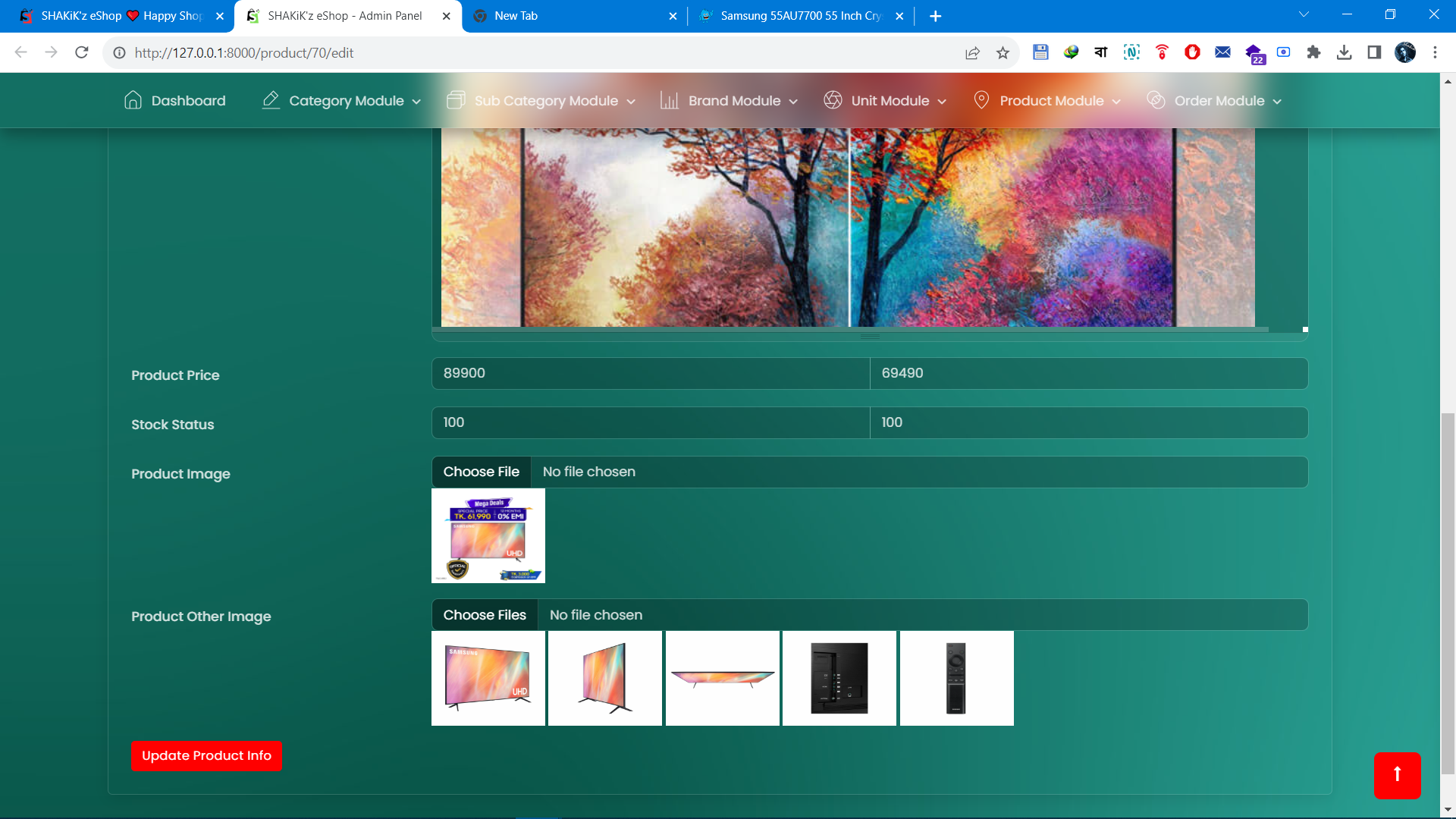
Task: Click the discount price field showing 69490
Action: pyautogui.click(x=1089, y=373)
